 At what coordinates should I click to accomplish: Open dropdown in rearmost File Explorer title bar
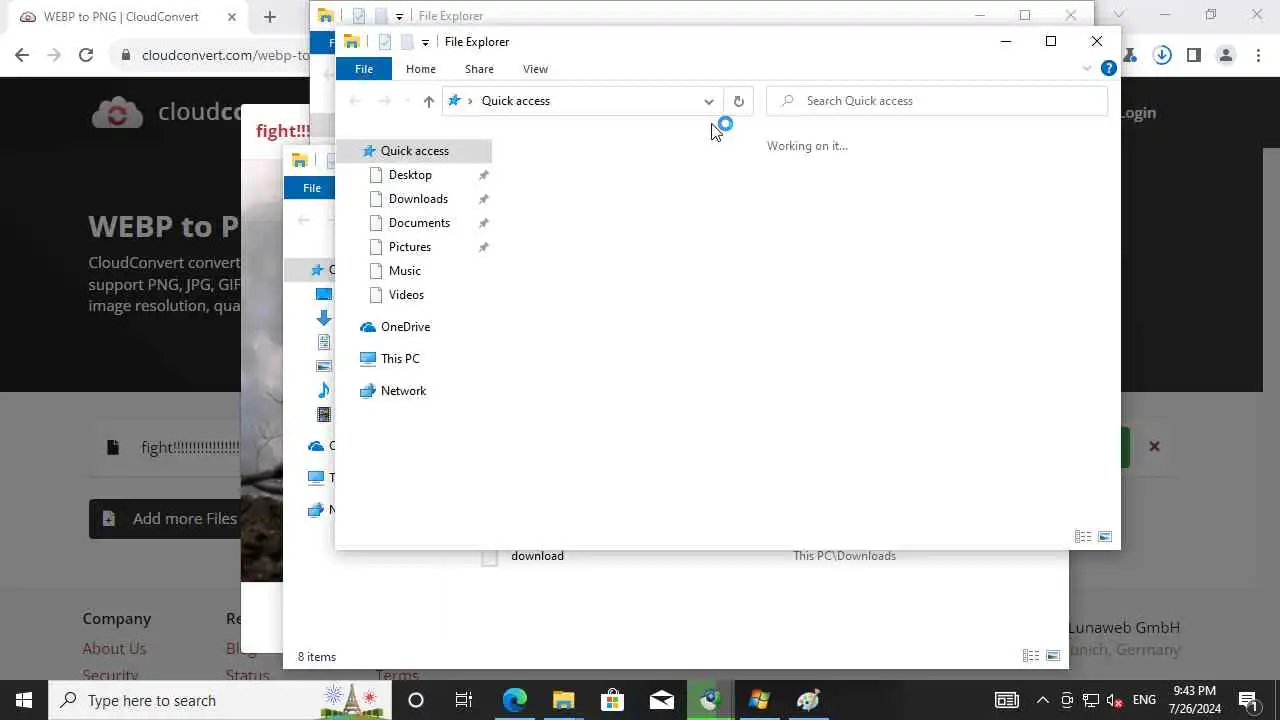pos(399,16)
